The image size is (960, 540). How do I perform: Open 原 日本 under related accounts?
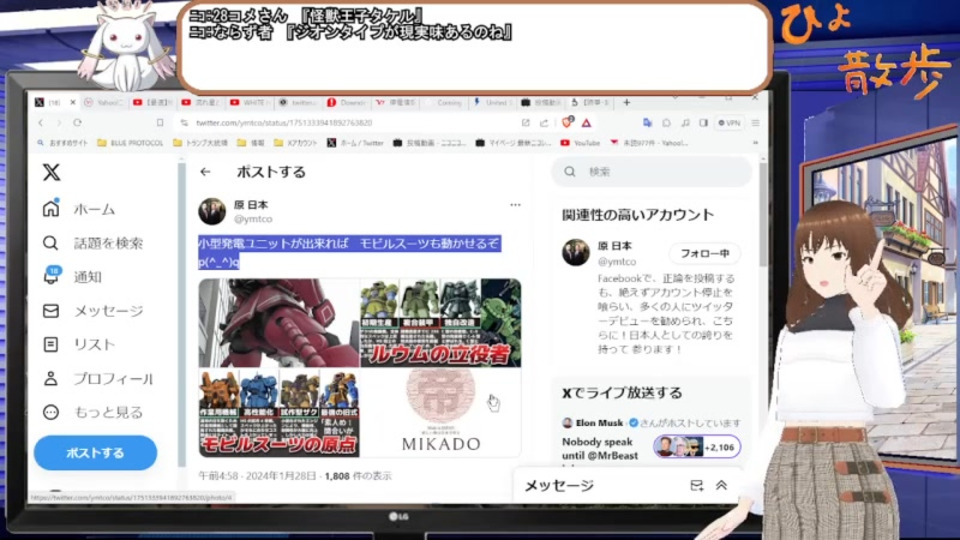(x=614, y=246)
